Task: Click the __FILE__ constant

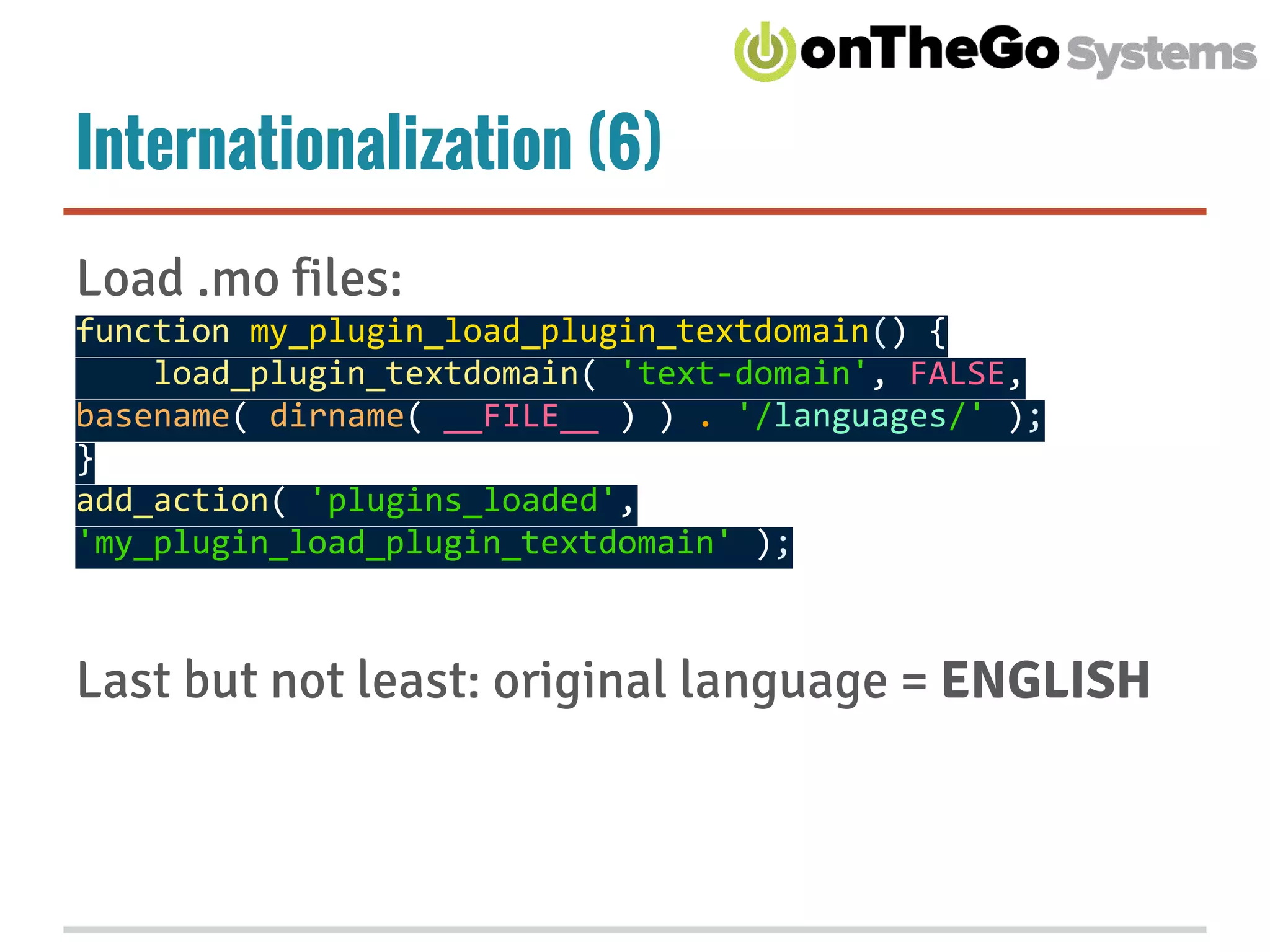Action: [x=521, y=417]
